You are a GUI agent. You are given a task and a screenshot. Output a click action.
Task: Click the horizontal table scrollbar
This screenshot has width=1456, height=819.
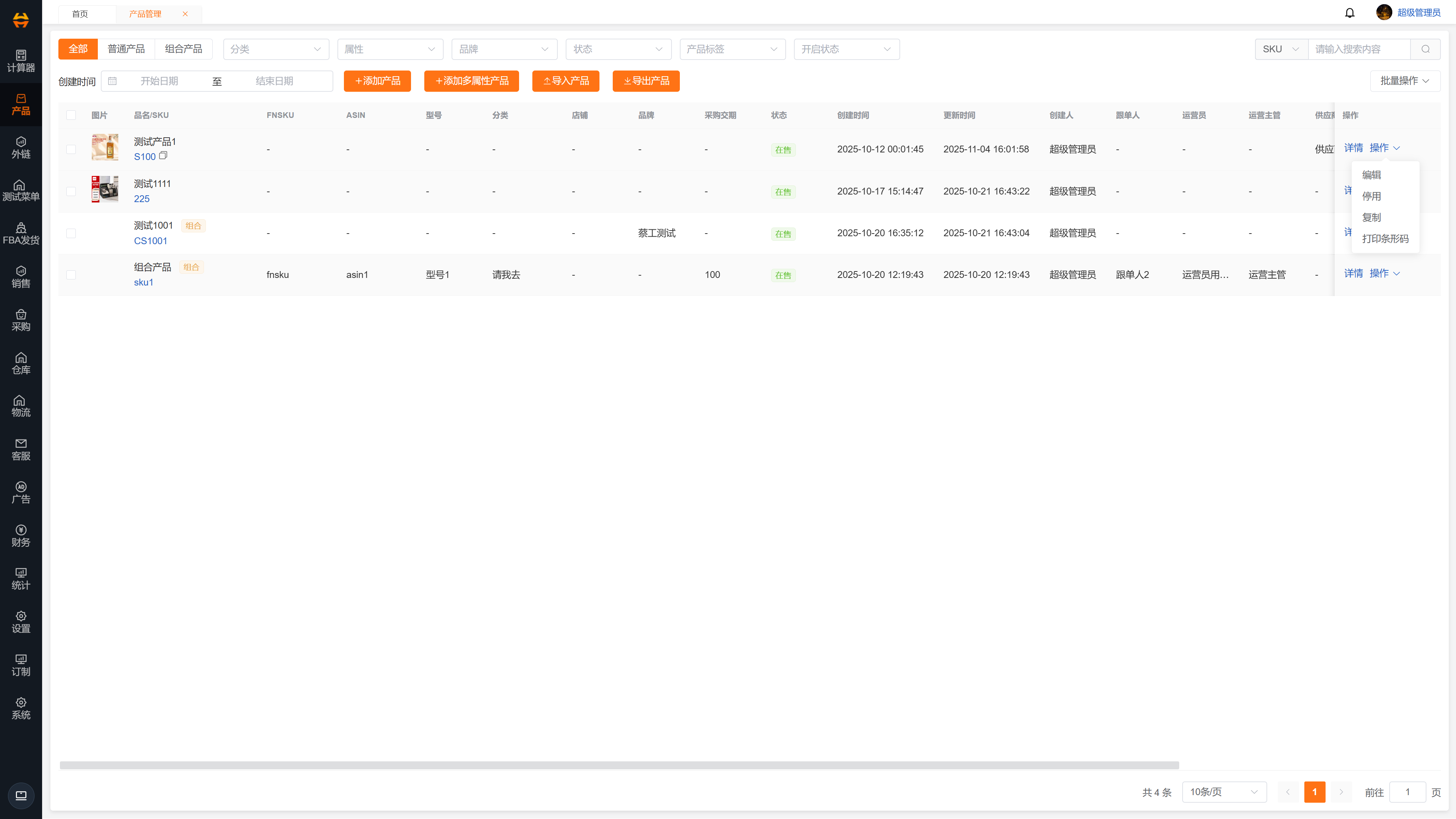[619, 765]
